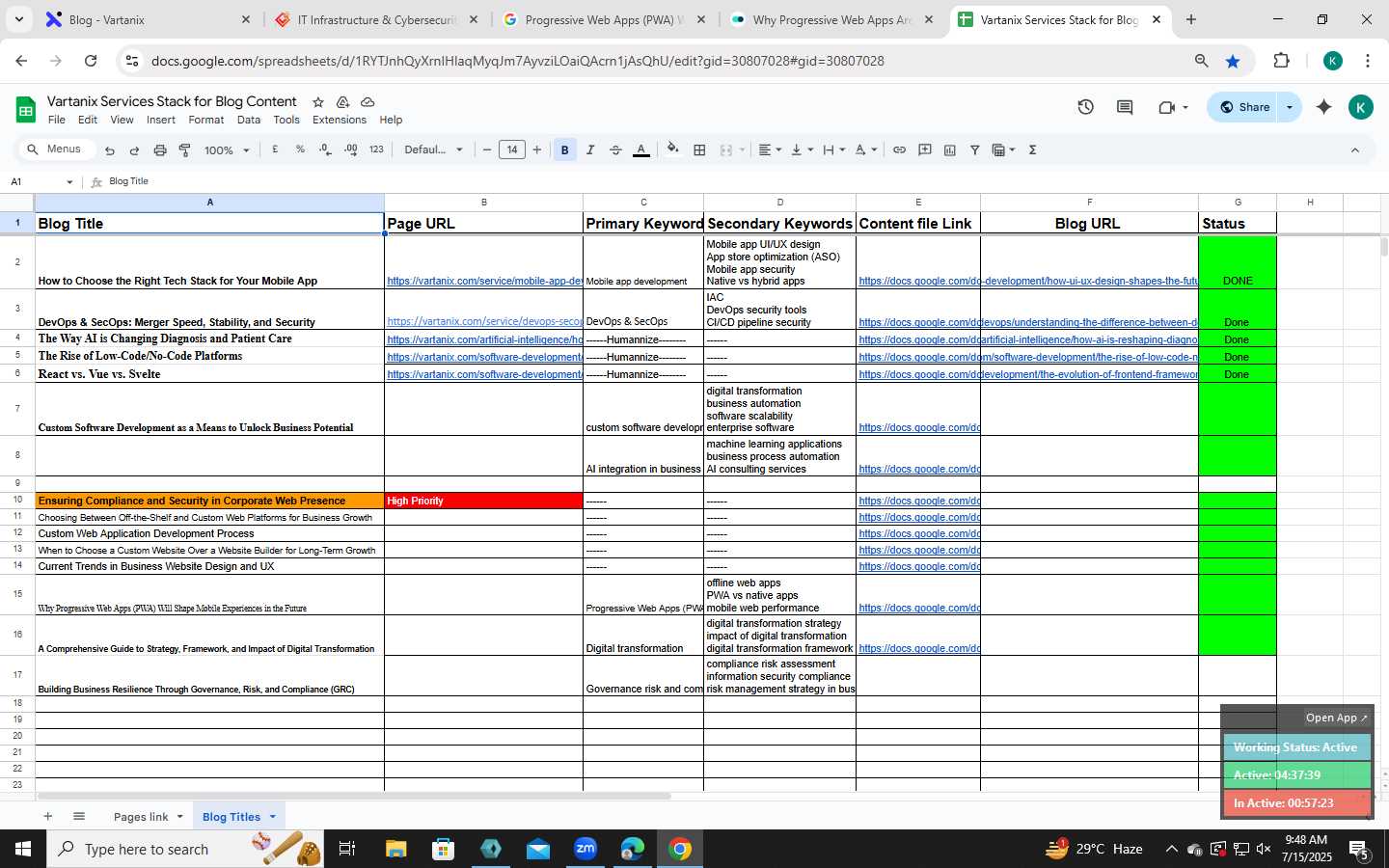Star the spreadsheet document
The image size is (1389, 868).
pos(318,102)
